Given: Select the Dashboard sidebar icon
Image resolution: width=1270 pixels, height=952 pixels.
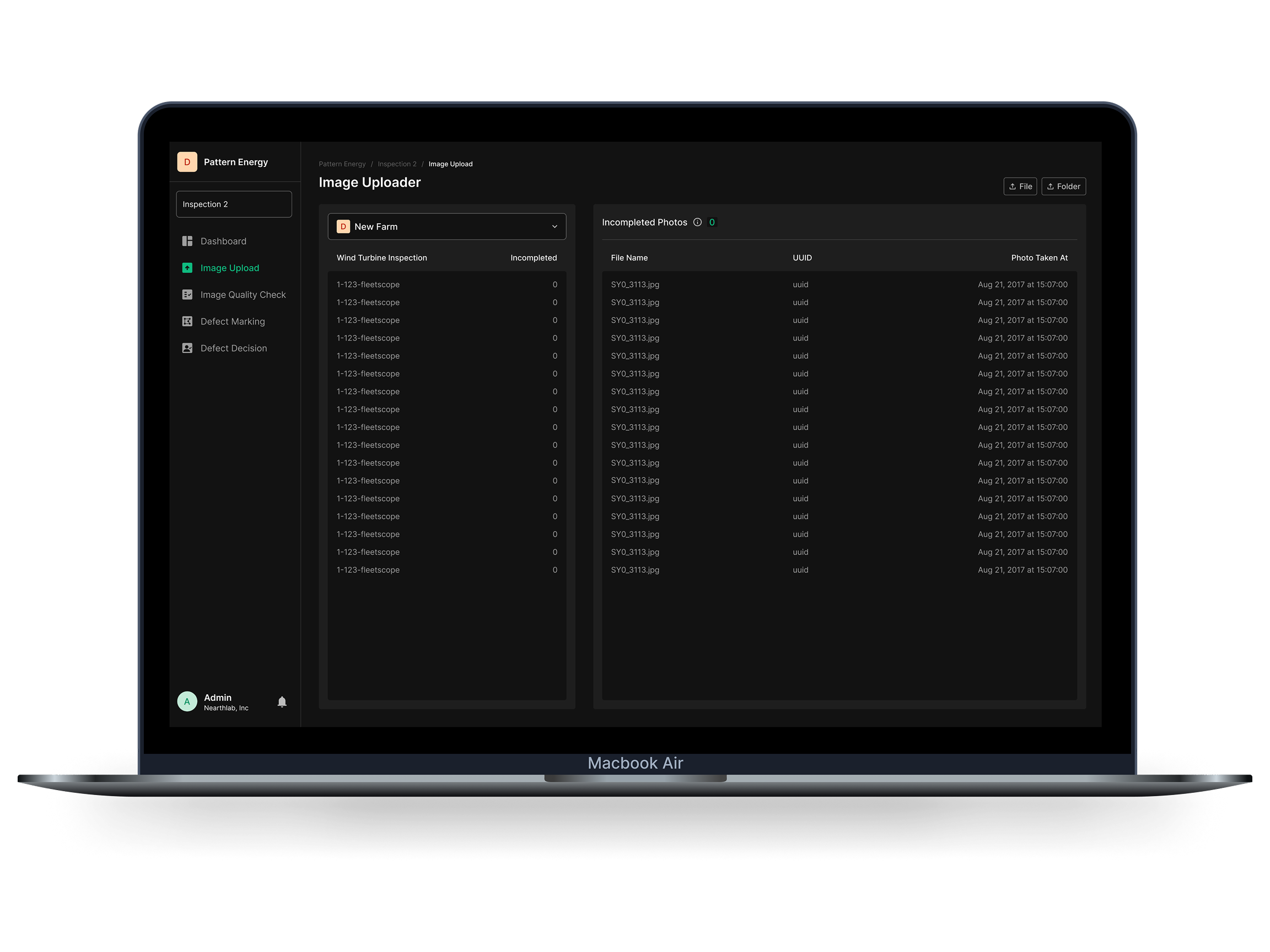Looking at the screenshot, I should pos(187,241).
